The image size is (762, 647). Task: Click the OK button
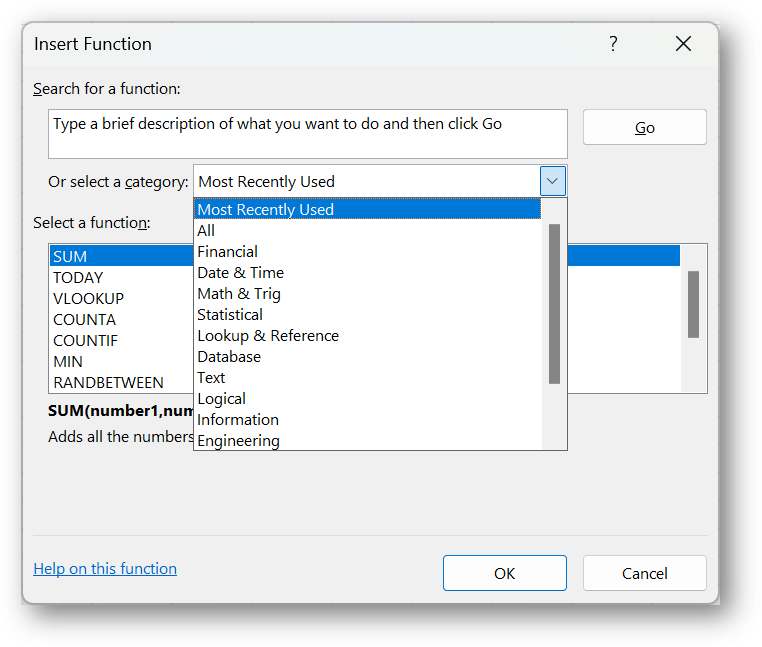tap(504, 573)
